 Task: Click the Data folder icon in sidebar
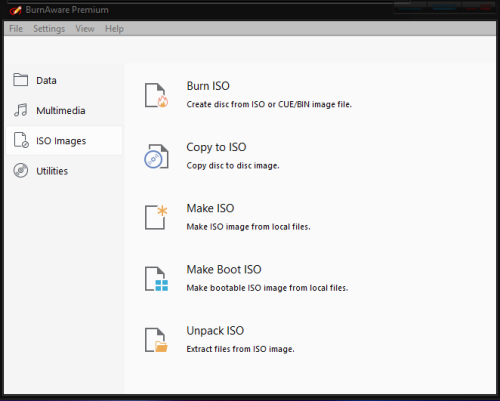point(21,80)
